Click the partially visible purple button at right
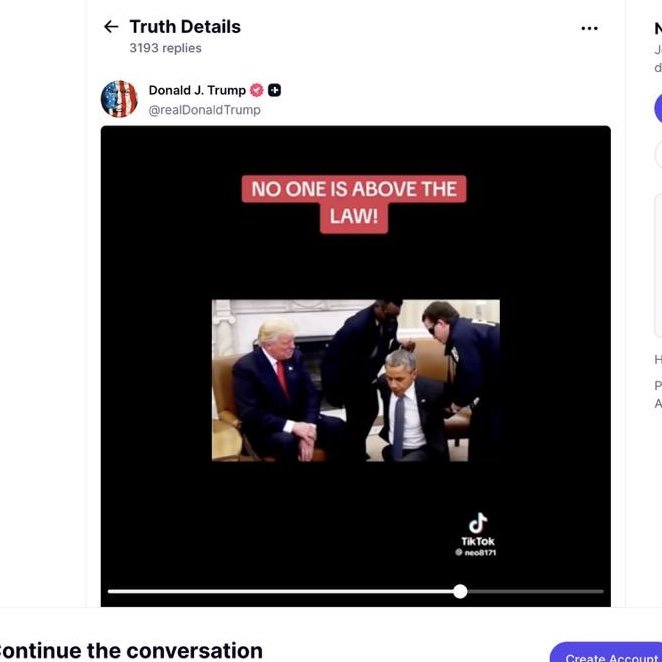The image size is (662, 662). (658, 109)
